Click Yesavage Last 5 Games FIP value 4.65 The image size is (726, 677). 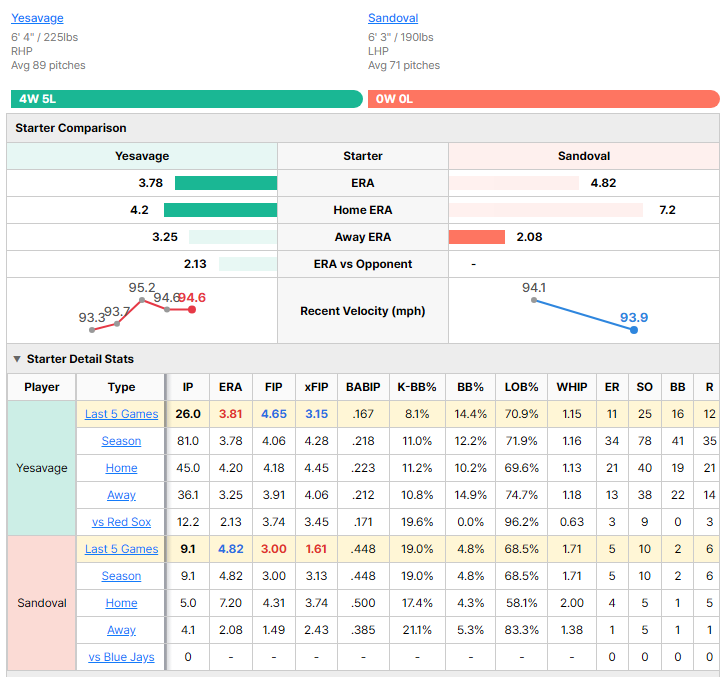(x=274, y=414)
